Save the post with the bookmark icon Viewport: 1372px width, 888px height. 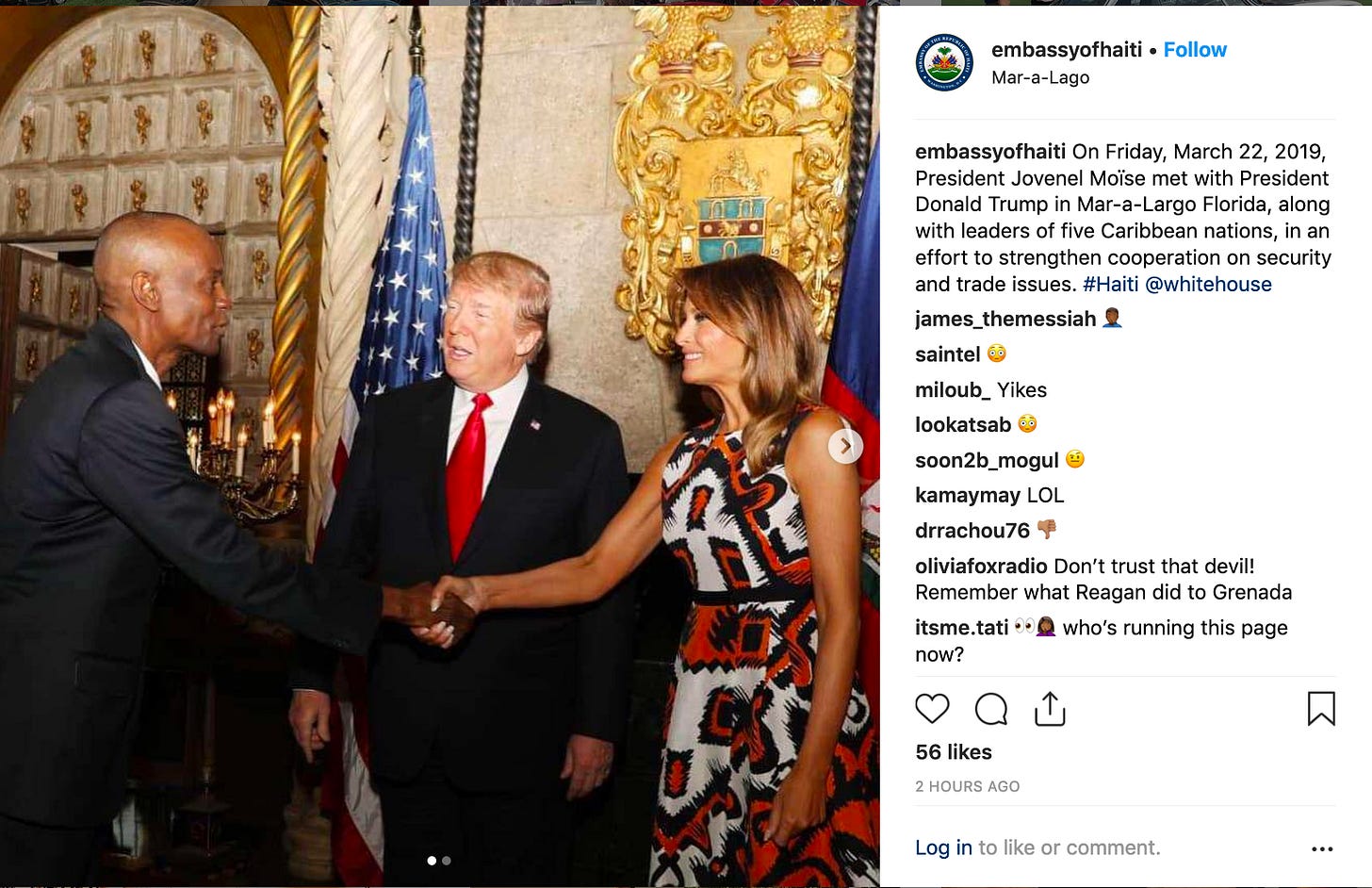(1321, 709)
